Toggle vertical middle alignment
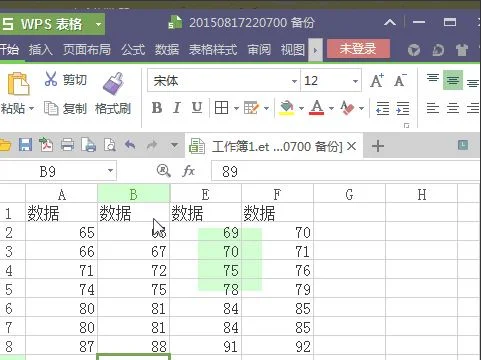This screenshot has width=481, height=360. tap(453, 80)
